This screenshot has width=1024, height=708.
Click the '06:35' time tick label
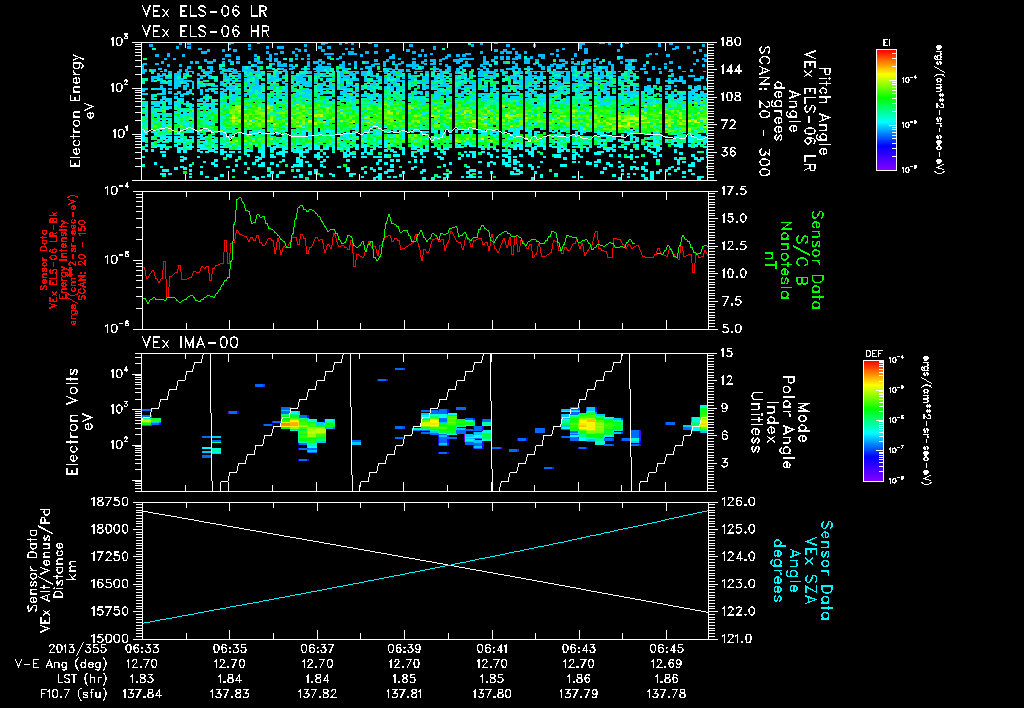tap(229, 649)
